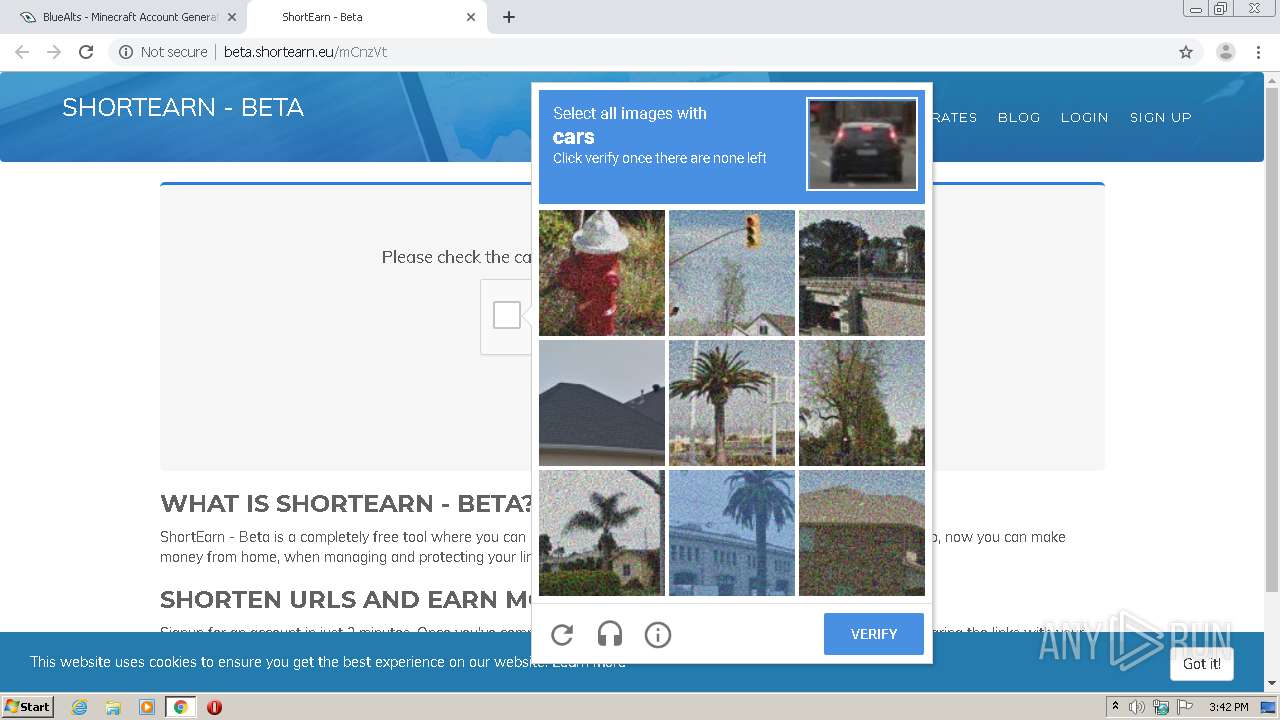Click the Verify button
1280x720 pixels.
(x=874, y=634)
